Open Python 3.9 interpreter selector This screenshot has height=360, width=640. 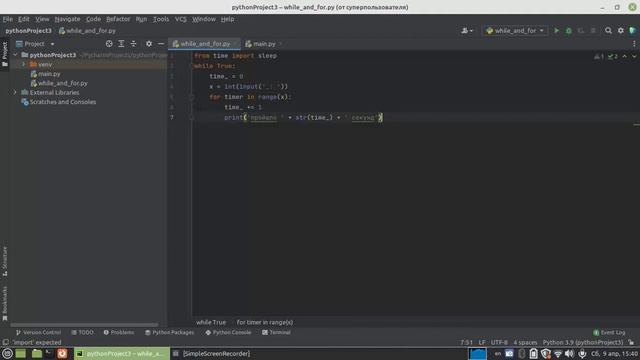582,342
